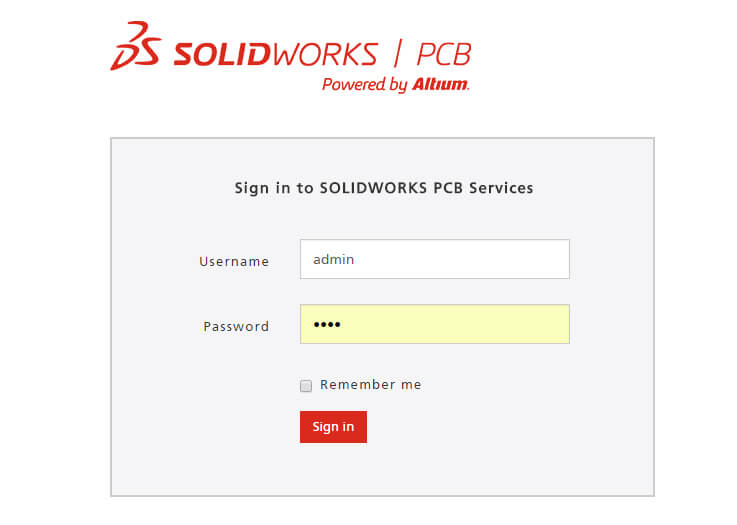Click the 'admin' text in the Username field
The height and width of the screenshot is (525, 737).
coord(334,259)
